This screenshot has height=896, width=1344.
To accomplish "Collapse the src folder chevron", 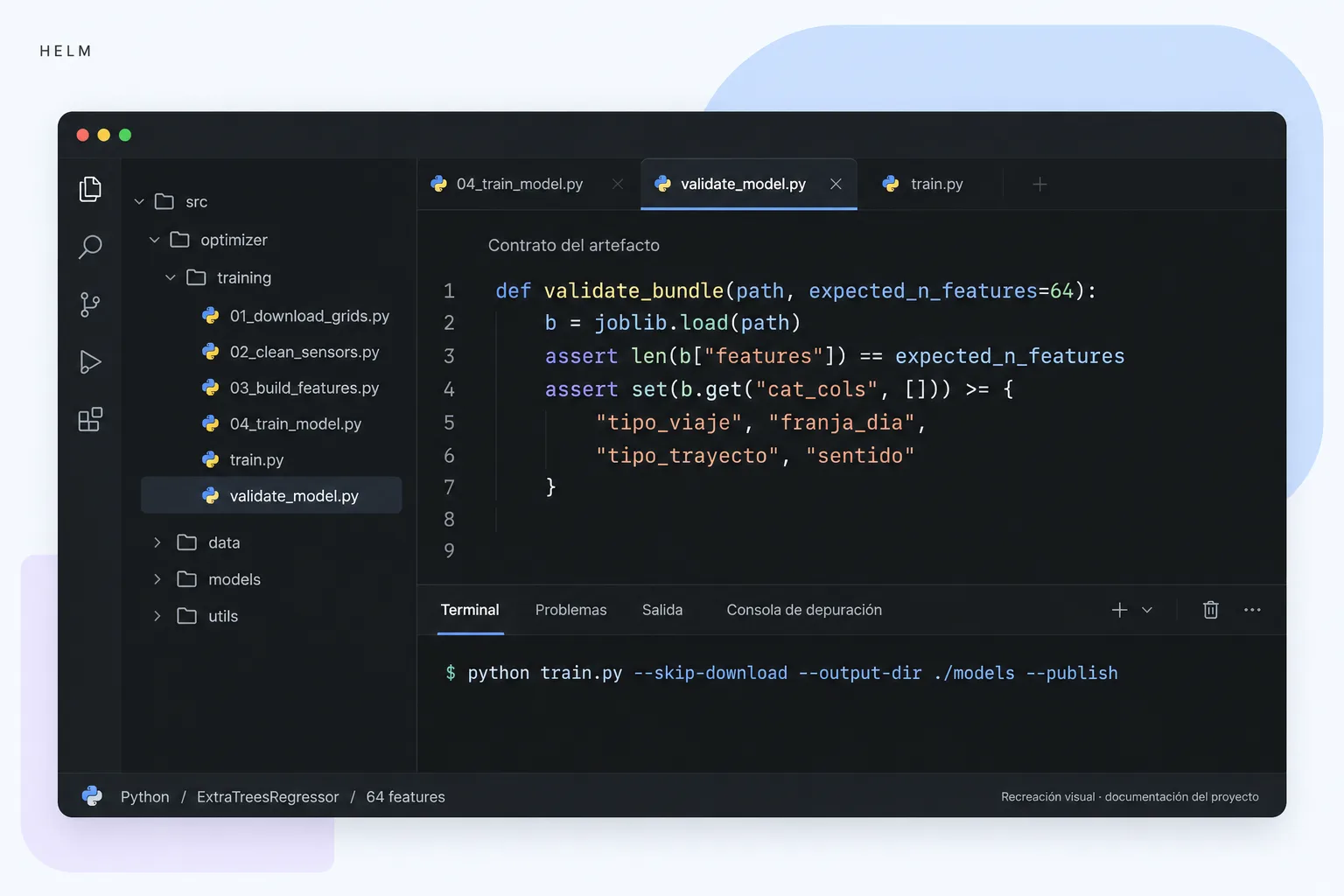I will point(139,201).
